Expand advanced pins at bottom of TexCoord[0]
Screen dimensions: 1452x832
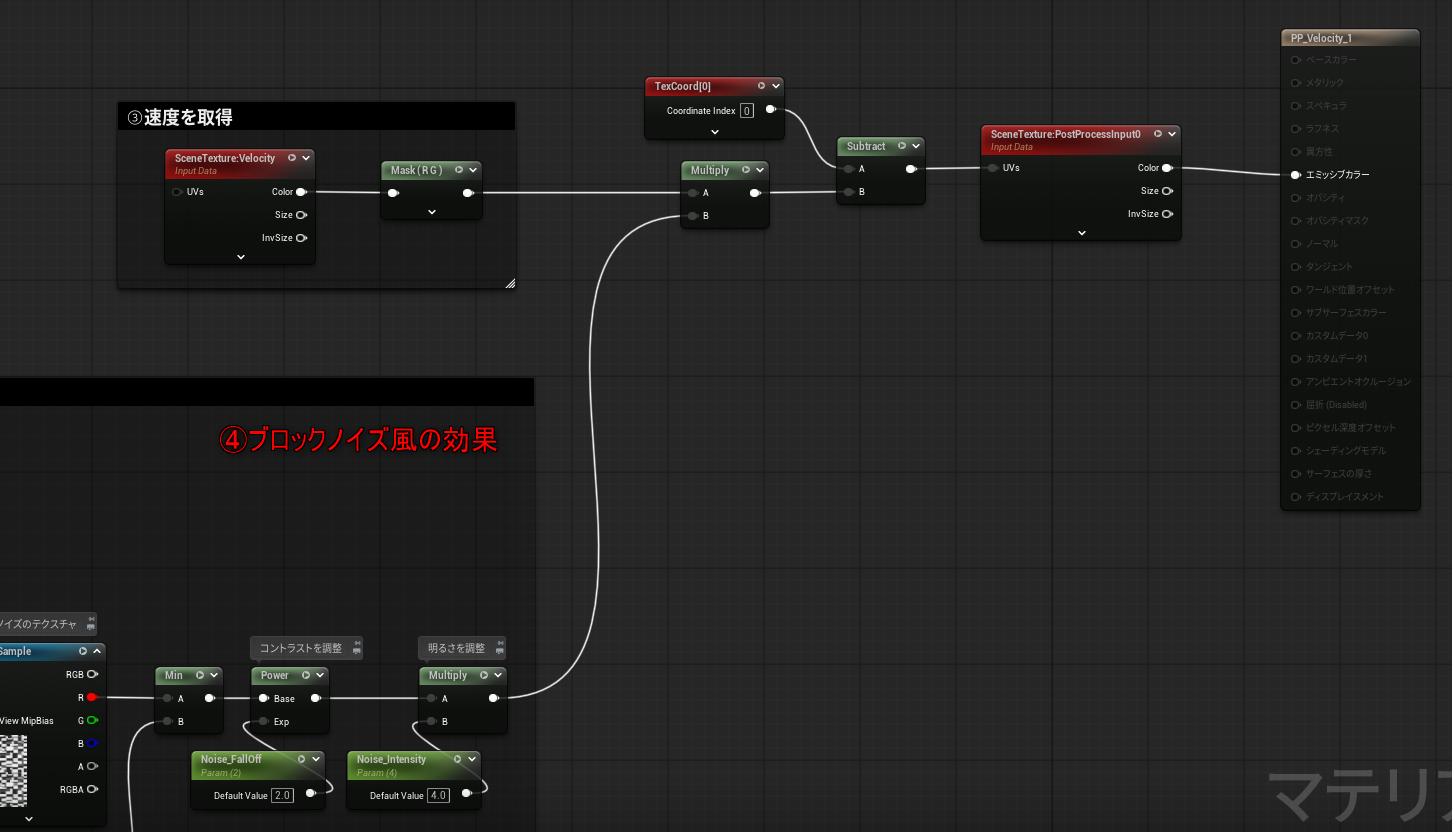pyautogui.click(x=715, y=131)
